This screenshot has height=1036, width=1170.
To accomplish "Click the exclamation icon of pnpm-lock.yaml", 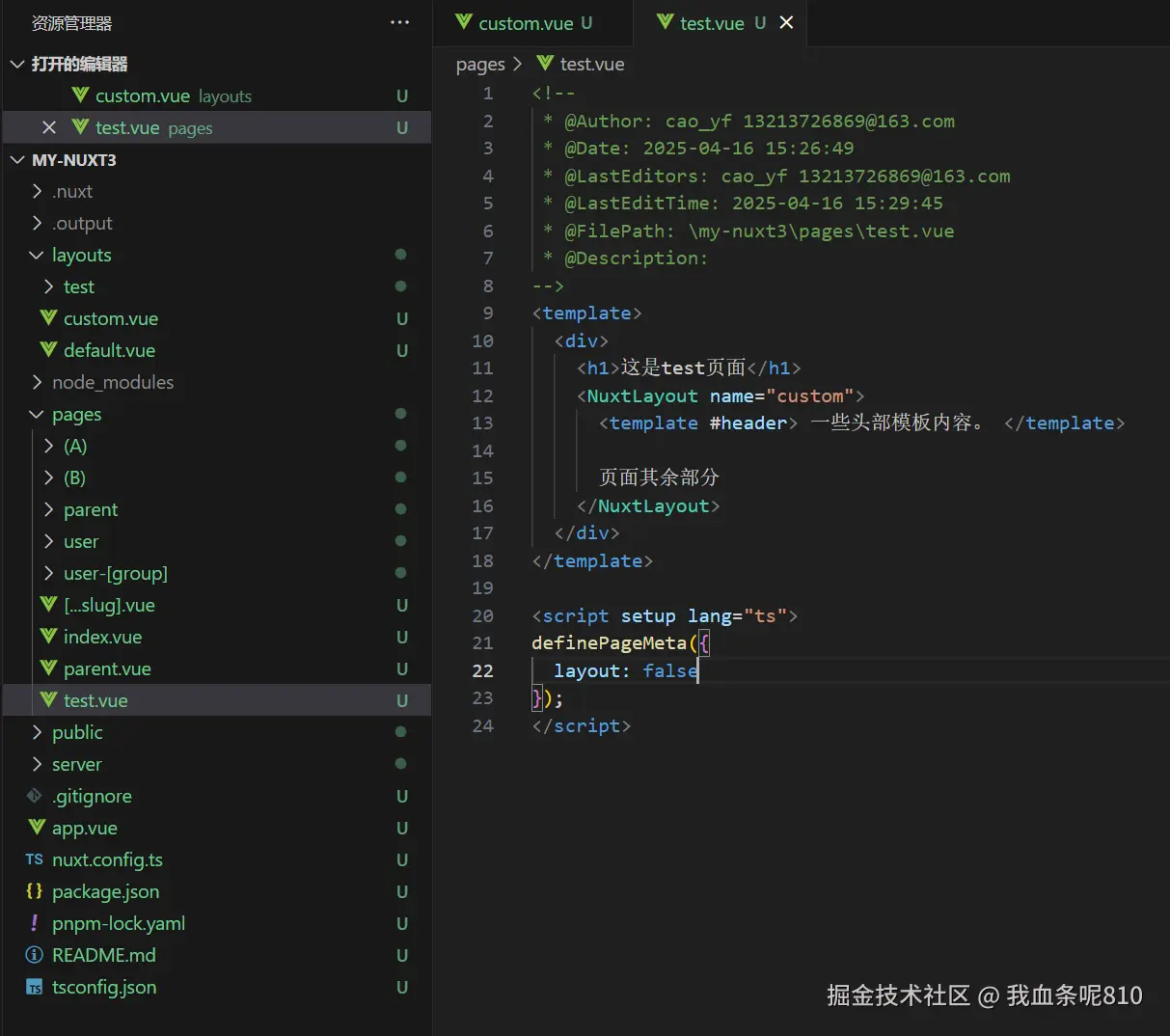I will tap(35, 923).
